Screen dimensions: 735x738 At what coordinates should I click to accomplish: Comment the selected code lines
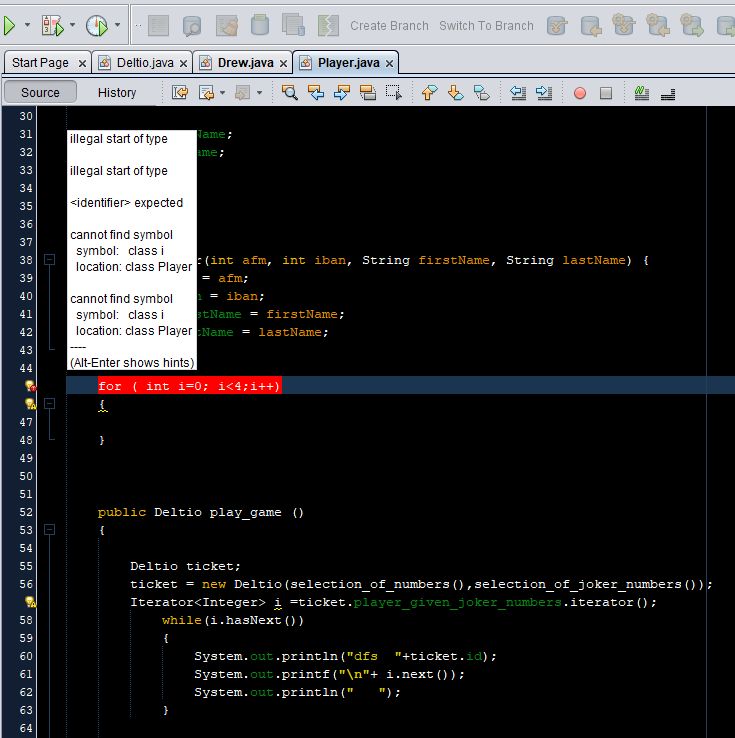pos(642,93)
